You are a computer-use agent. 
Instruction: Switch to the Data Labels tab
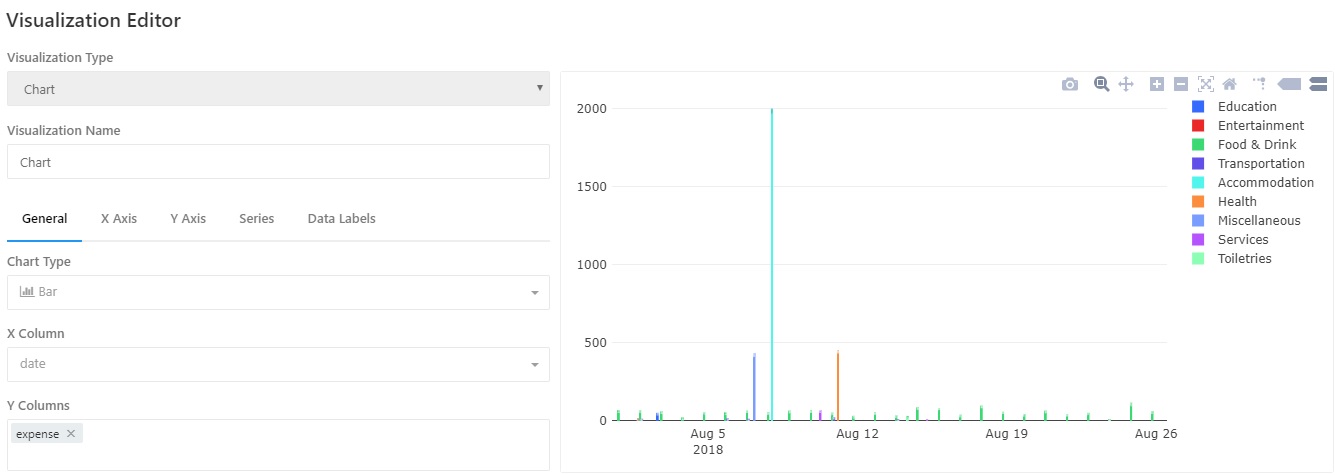[341, 219]
